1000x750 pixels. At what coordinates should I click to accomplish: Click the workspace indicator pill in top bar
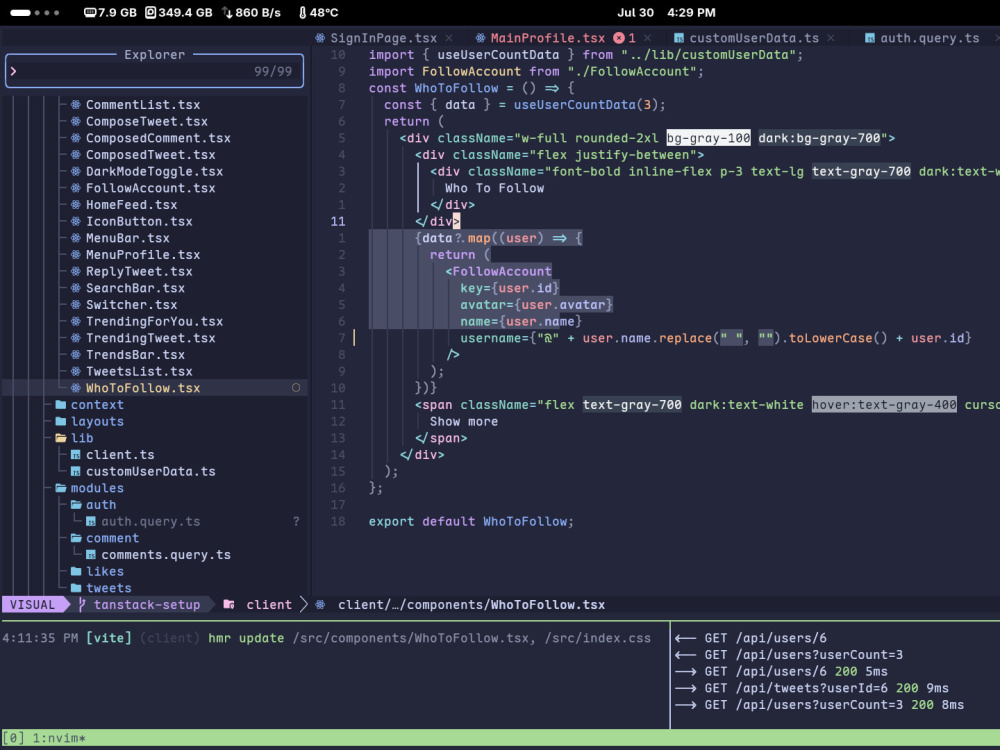click(20, 13)
